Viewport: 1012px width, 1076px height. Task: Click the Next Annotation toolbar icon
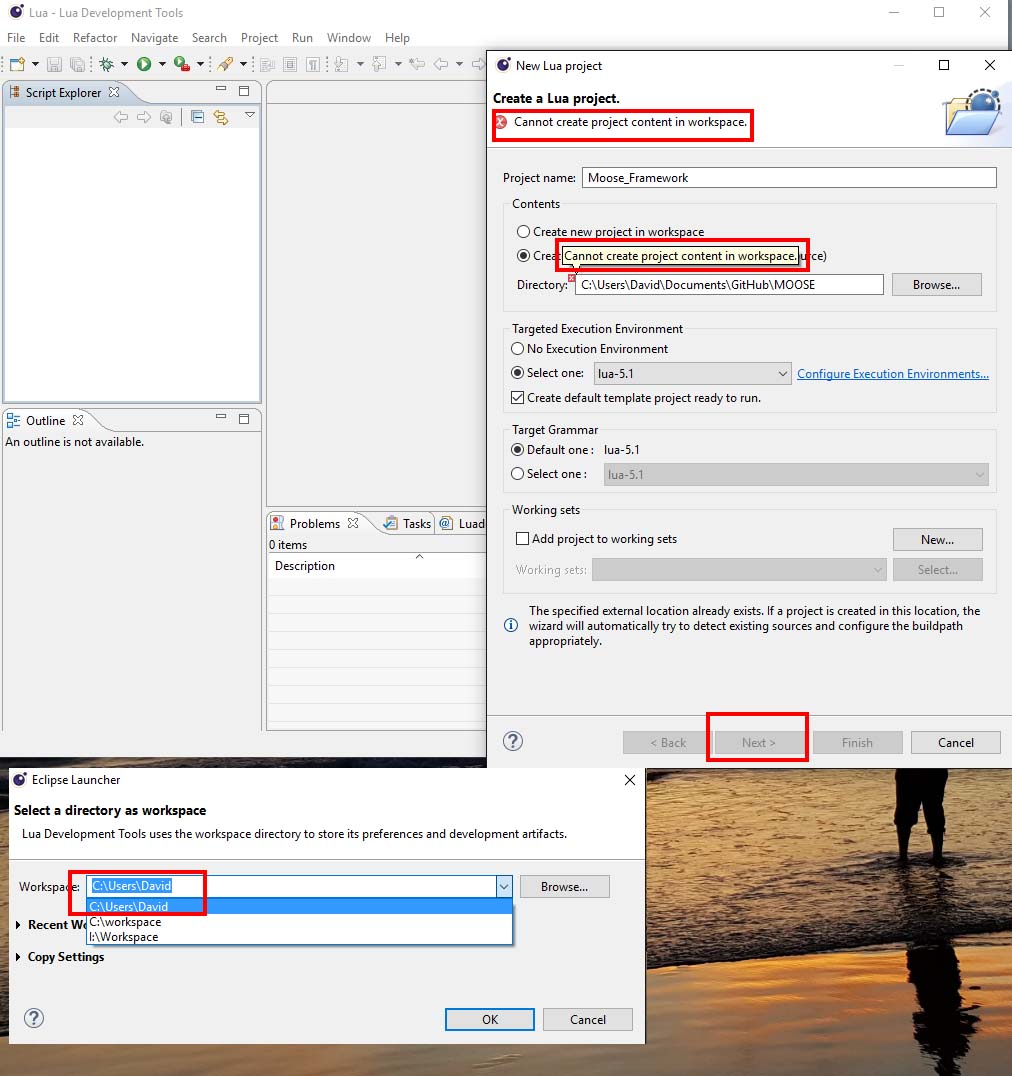point(341,65)
